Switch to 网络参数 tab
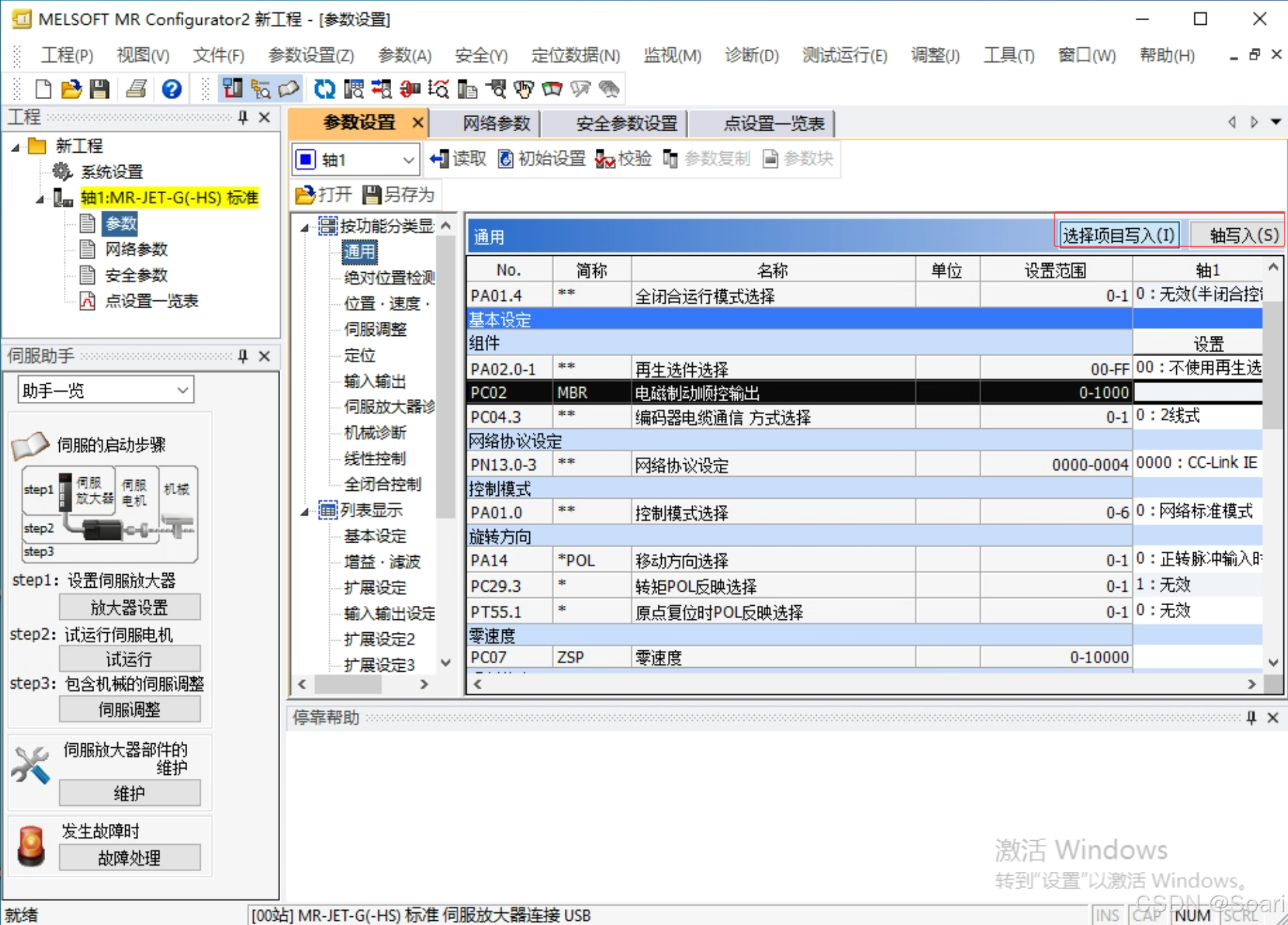 497,123
